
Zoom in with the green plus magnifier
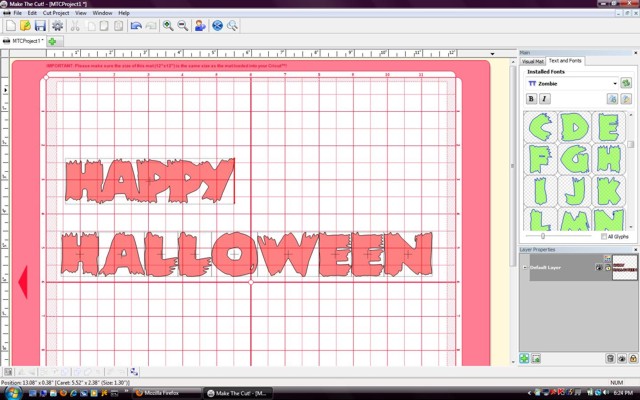click(168, 26)
